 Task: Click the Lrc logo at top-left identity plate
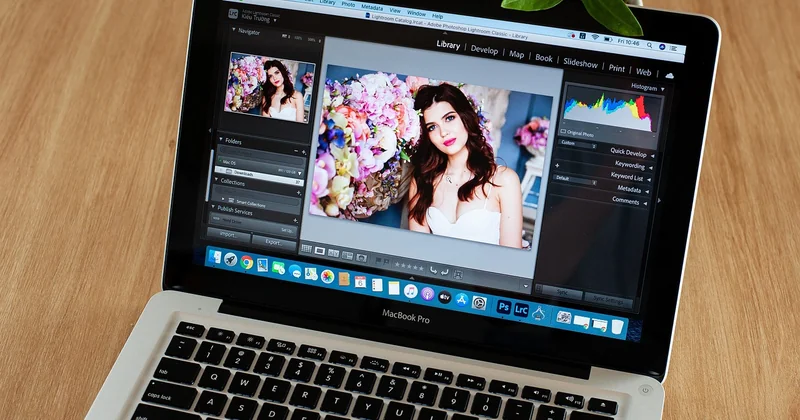(233, 14)
